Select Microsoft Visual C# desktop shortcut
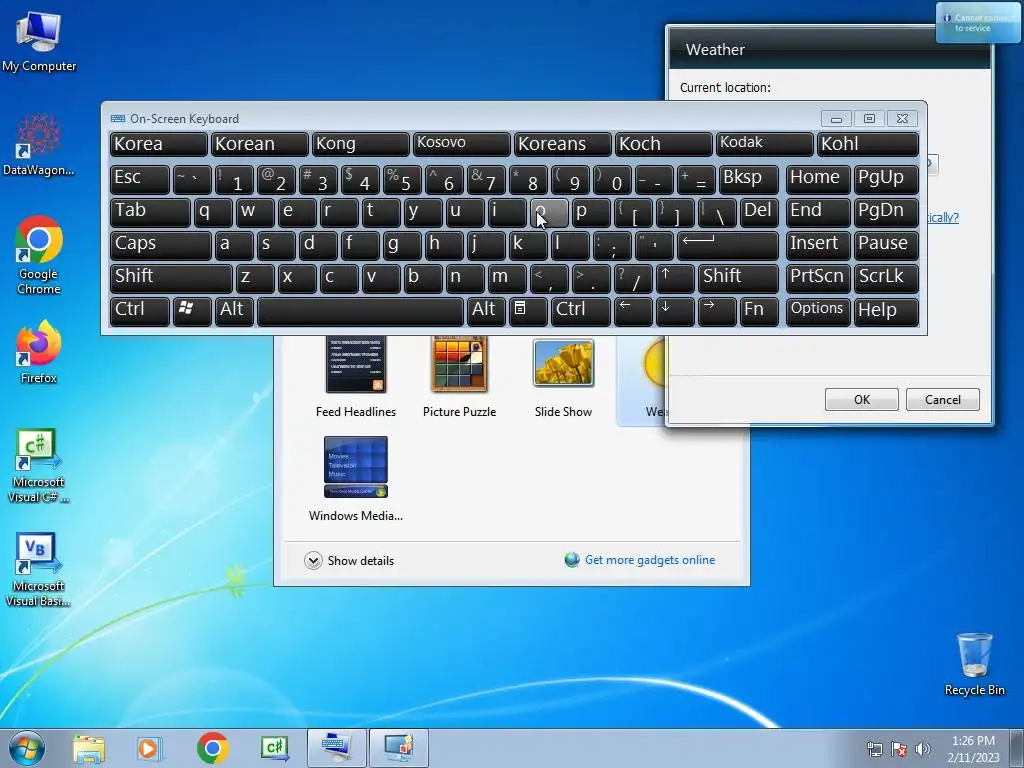Image resolution: width=1024 pixels, height=768 pixels. click(38, 466)
